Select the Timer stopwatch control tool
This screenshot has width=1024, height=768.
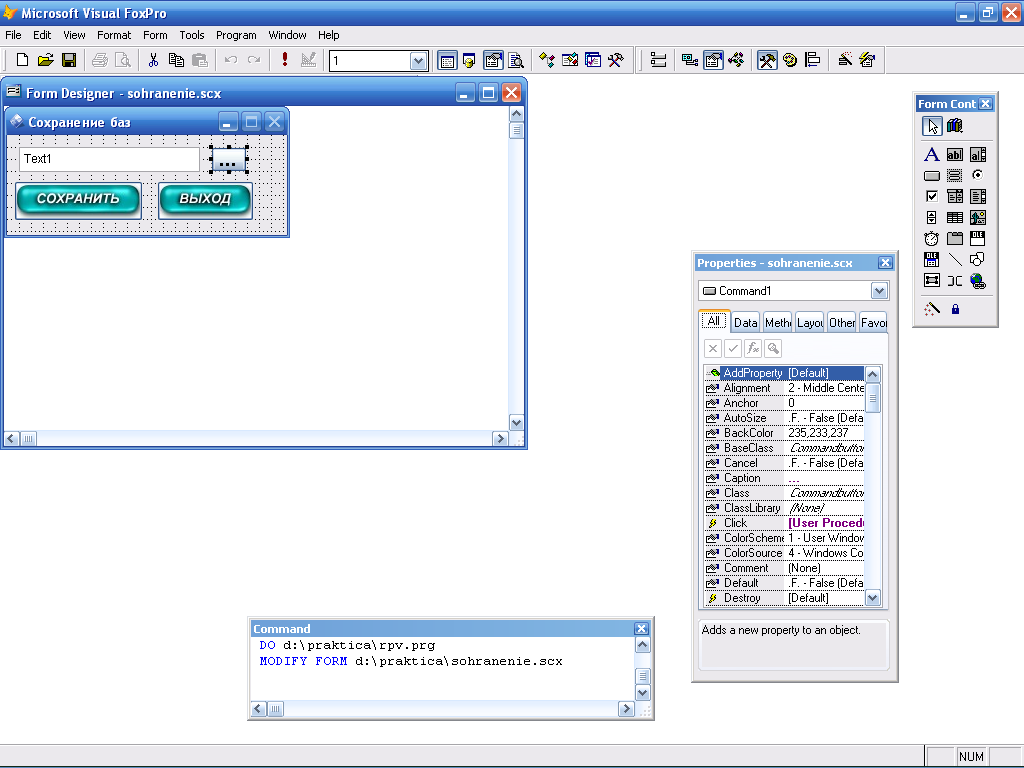(931, 238)
